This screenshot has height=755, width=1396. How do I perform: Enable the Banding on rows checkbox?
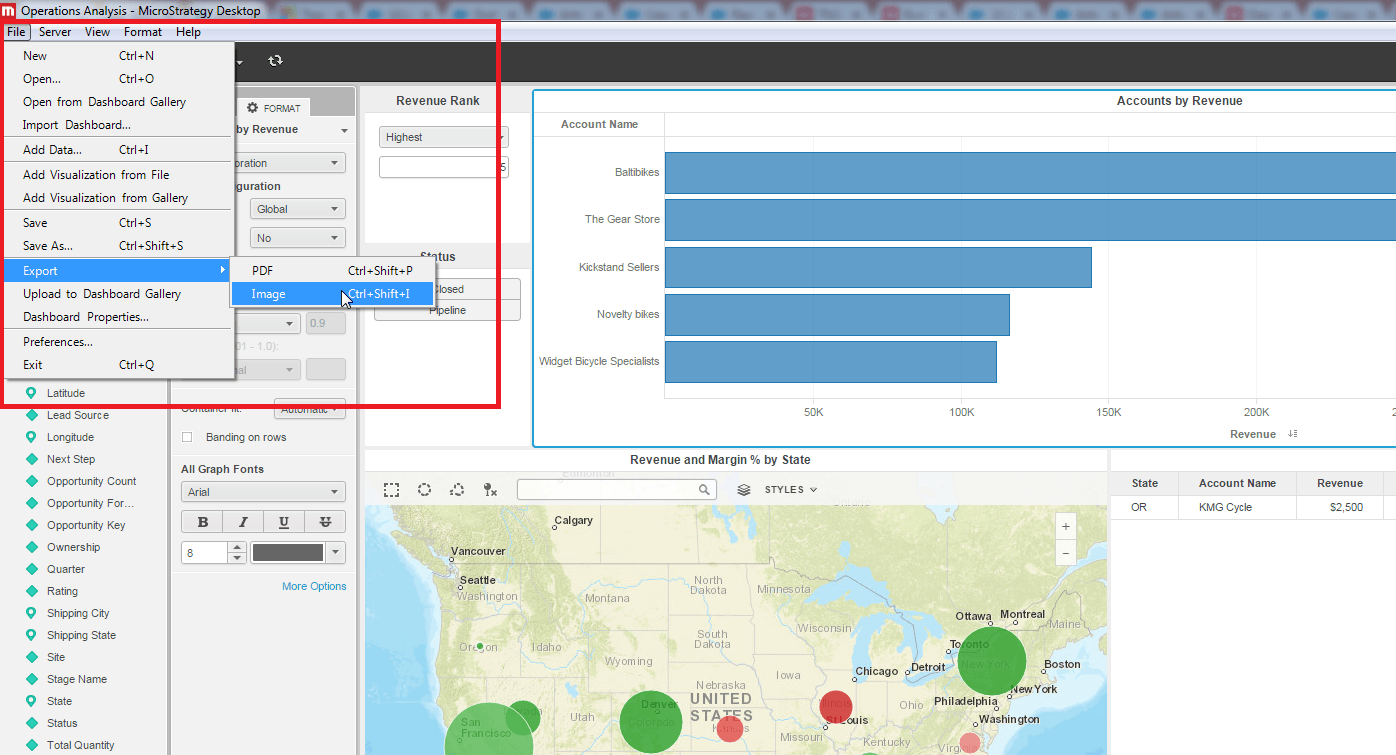coord(187,438)
